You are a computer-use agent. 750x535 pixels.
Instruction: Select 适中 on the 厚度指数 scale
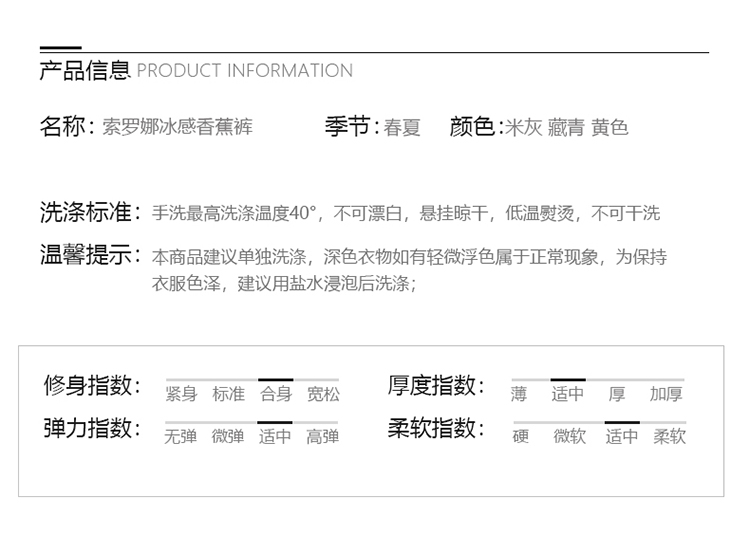(x=568, y=394)
